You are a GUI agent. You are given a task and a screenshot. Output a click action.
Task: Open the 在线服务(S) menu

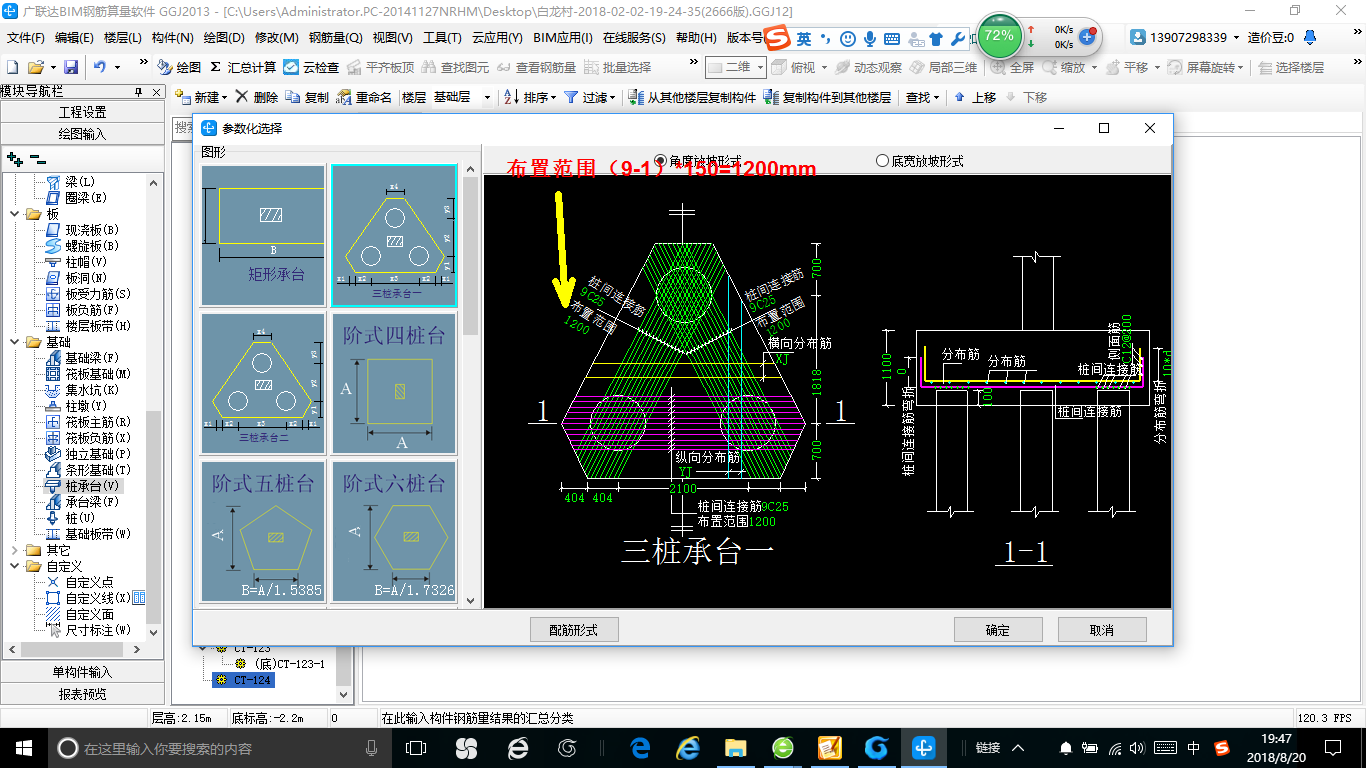pos(634,38)
